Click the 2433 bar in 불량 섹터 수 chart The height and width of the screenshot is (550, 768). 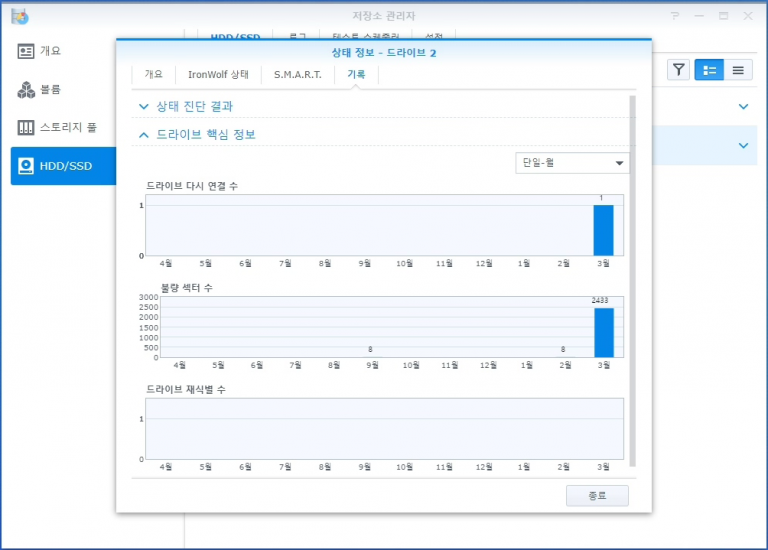coord(604,333)
